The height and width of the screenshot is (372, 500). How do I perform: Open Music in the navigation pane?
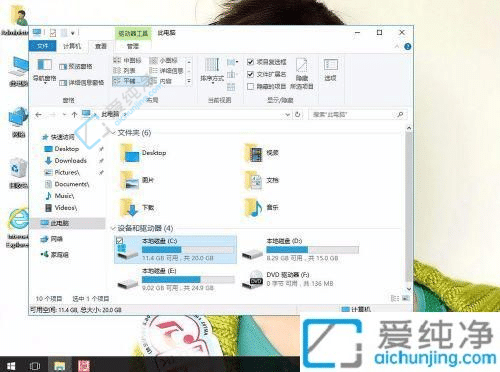click(59, 196)
